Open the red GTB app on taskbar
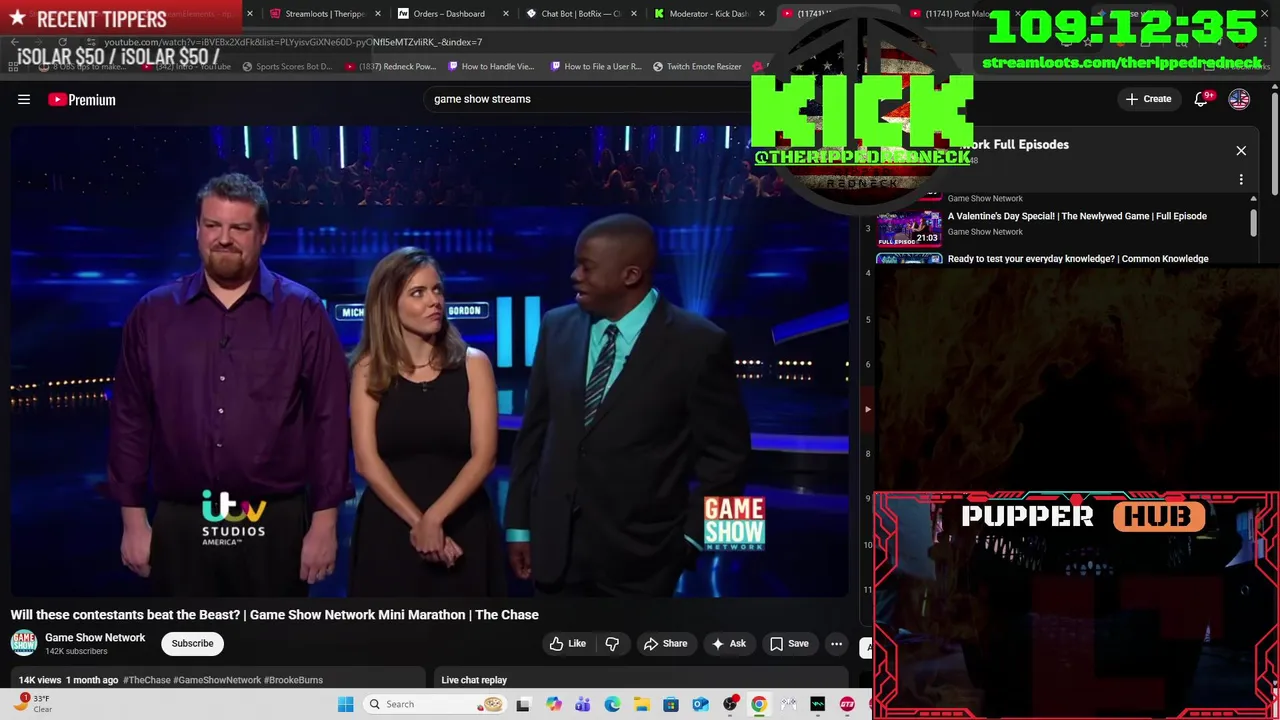 (847, 704)
